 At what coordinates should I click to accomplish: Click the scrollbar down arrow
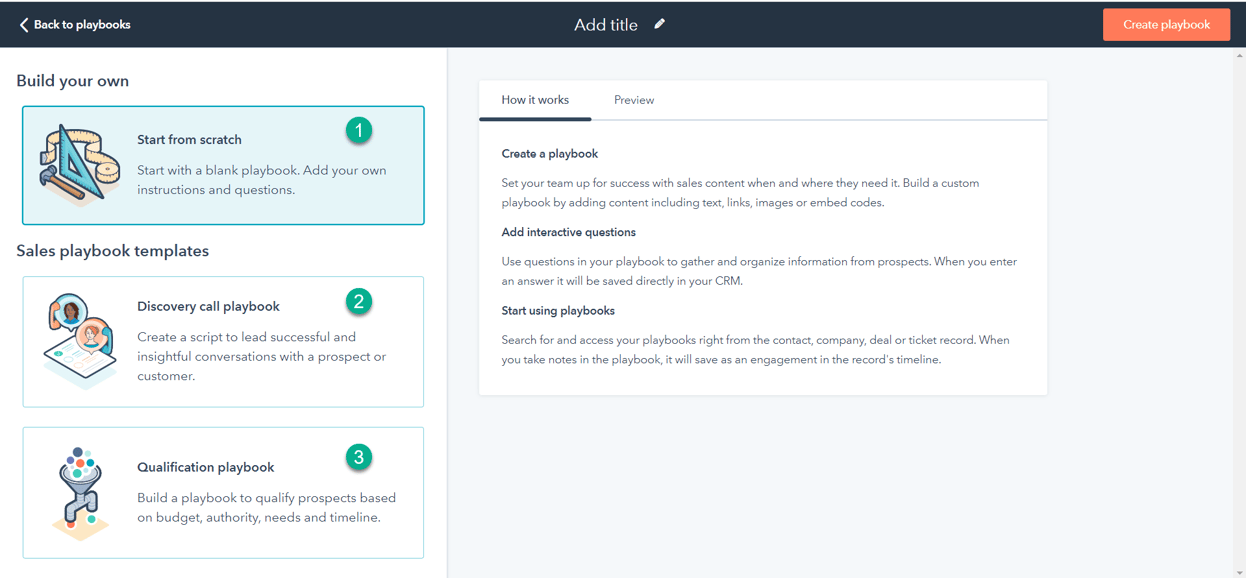click(x=1240, y=571)
